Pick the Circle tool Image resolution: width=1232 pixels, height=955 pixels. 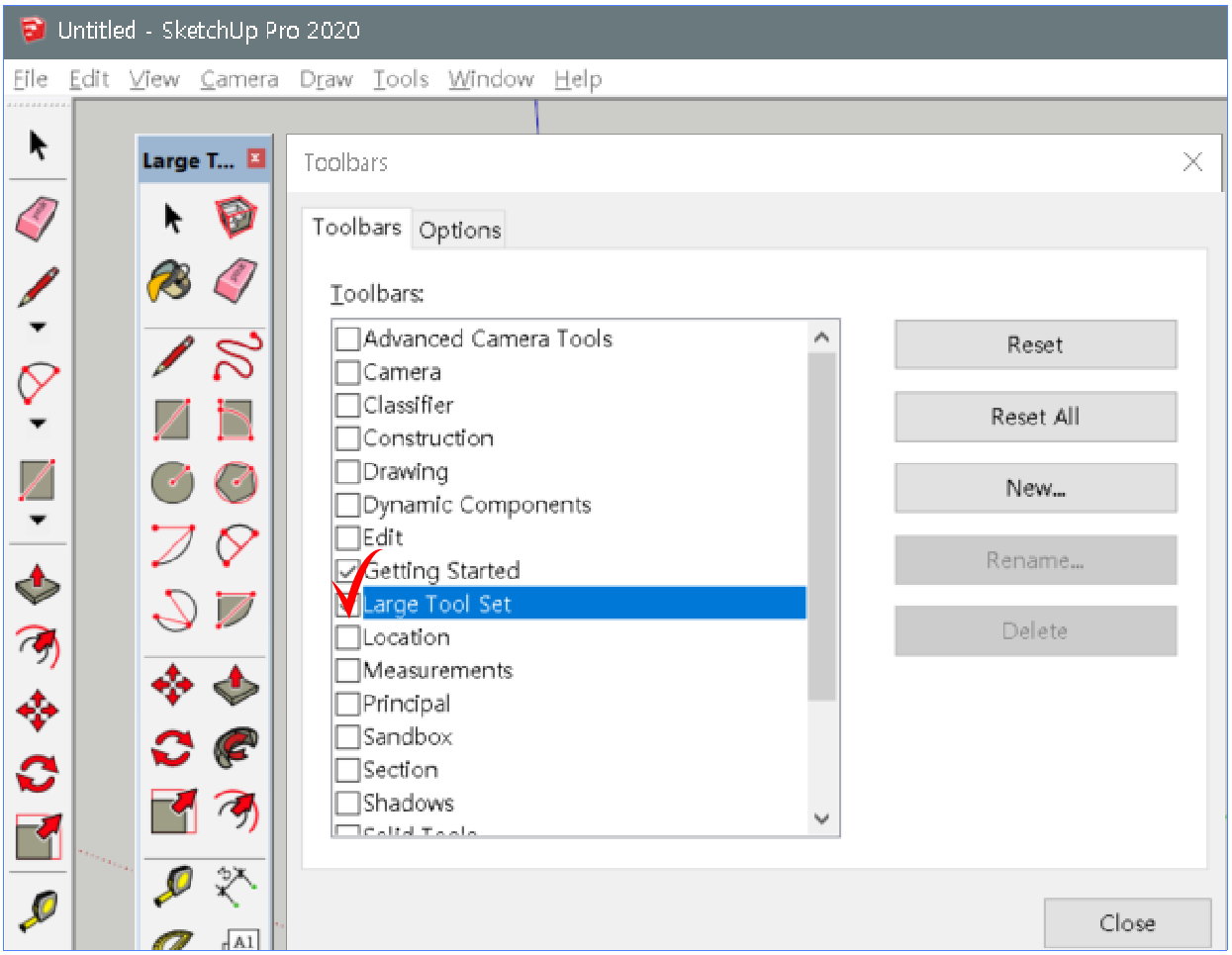pos(172,483)
